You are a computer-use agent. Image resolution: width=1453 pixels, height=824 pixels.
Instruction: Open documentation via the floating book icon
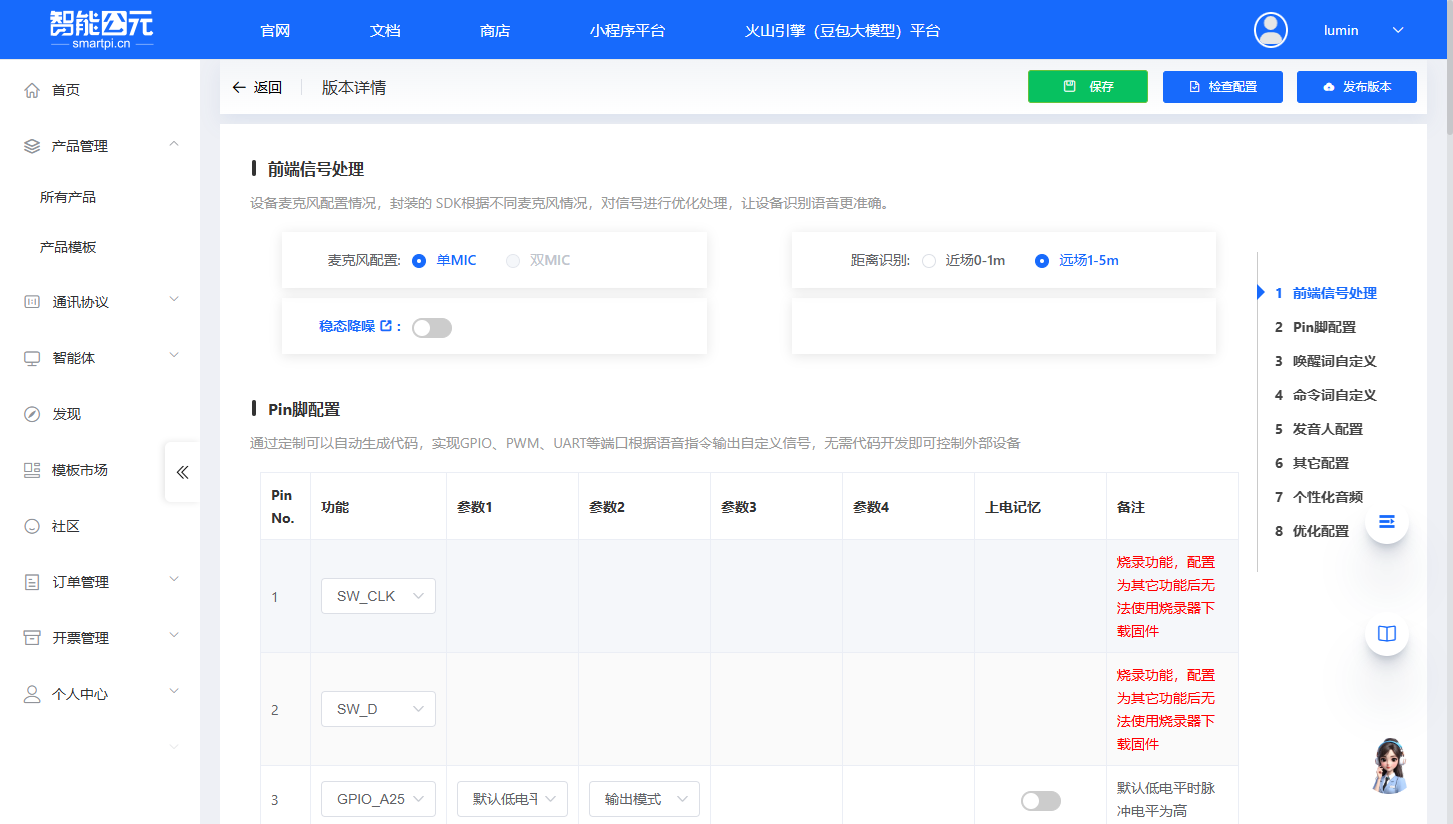pos(1386,633)
